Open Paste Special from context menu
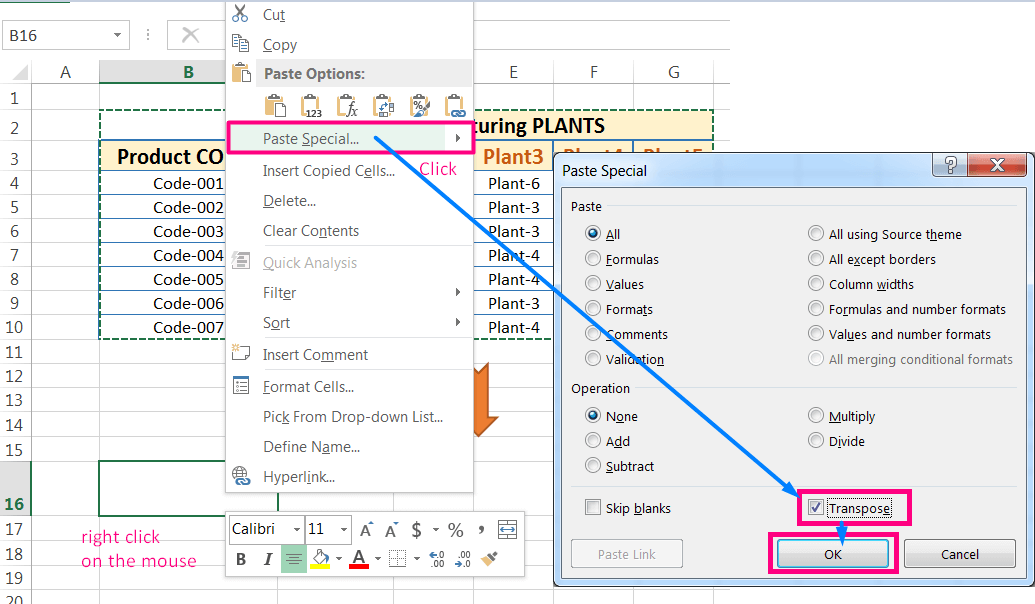Viewport: 1035px width, 604px height. point(310,139)
